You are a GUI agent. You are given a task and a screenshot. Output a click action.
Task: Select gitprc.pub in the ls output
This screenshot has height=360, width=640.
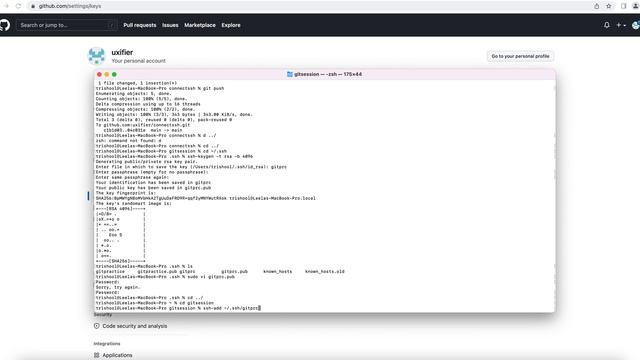pos(234,271)
